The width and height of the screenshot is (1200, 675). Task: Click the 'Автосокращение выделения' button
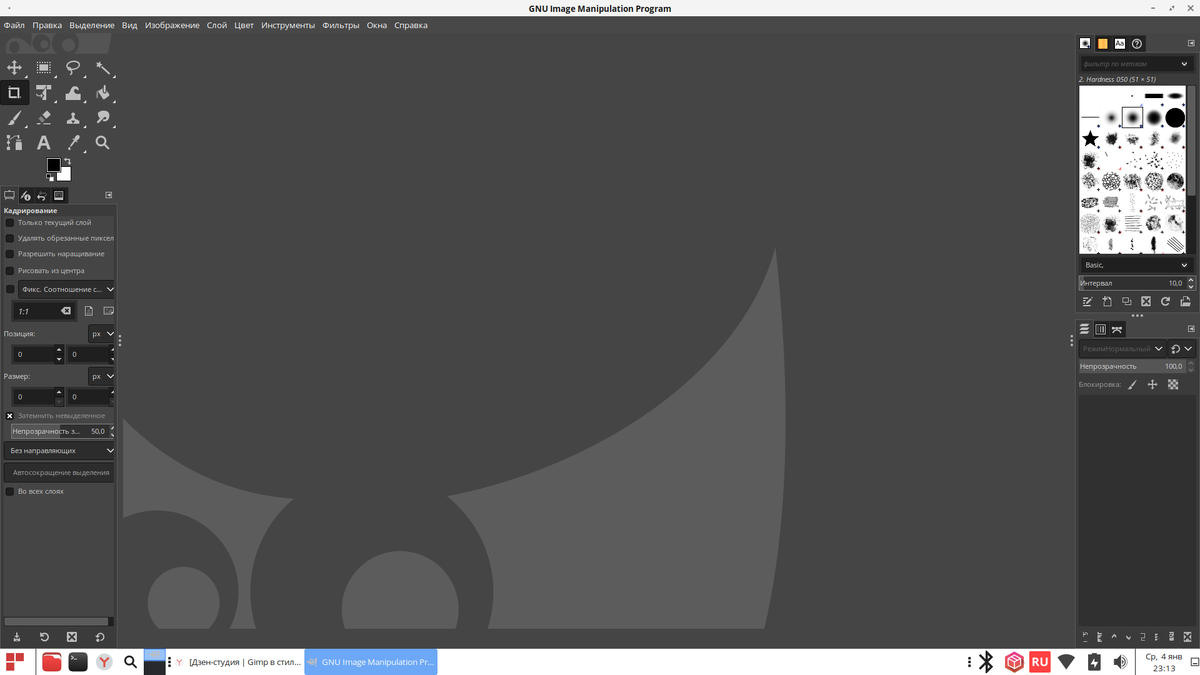tap(58, 471)
